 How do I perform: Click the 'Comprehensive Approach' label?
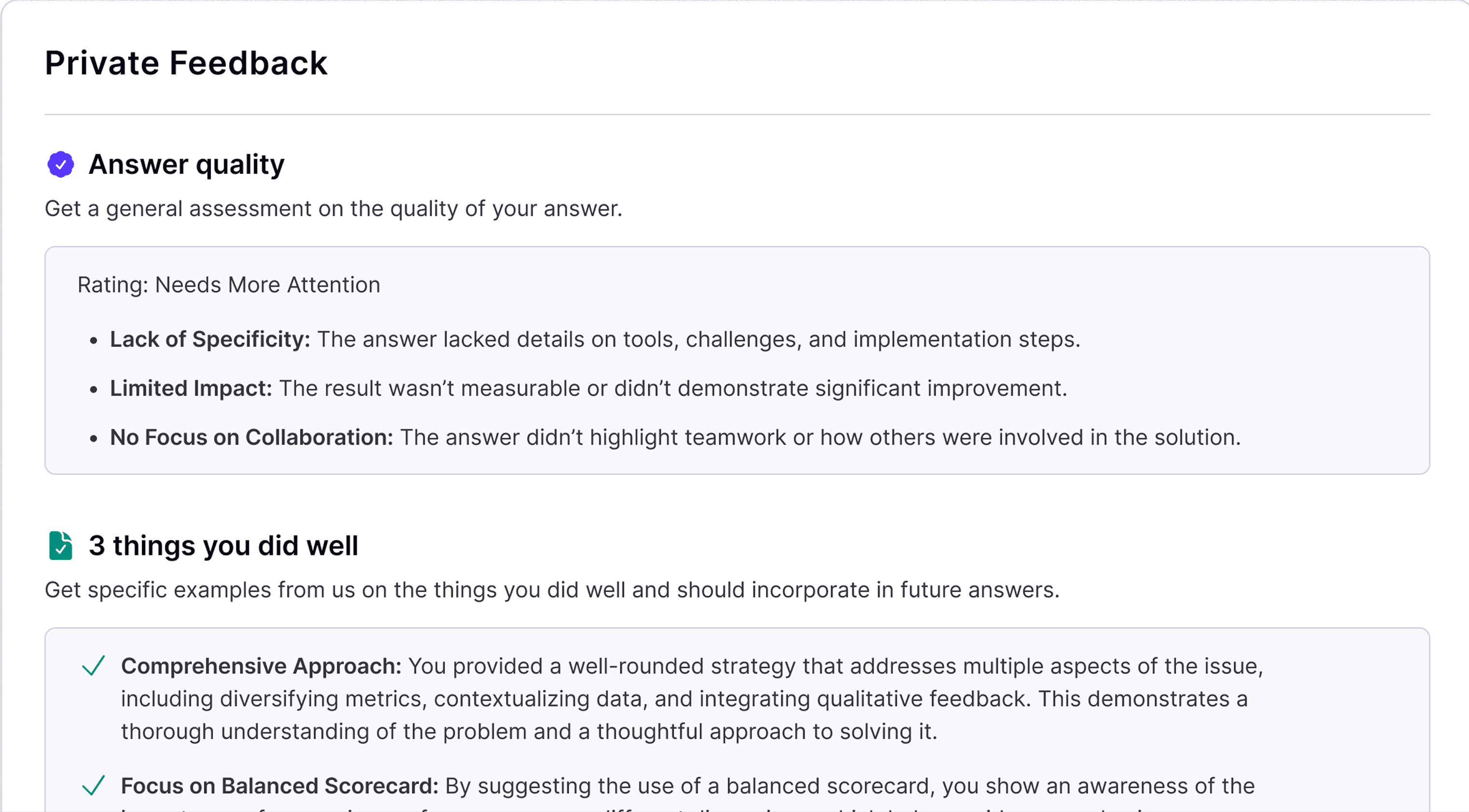pyautogui.click(x=261, y=666)
